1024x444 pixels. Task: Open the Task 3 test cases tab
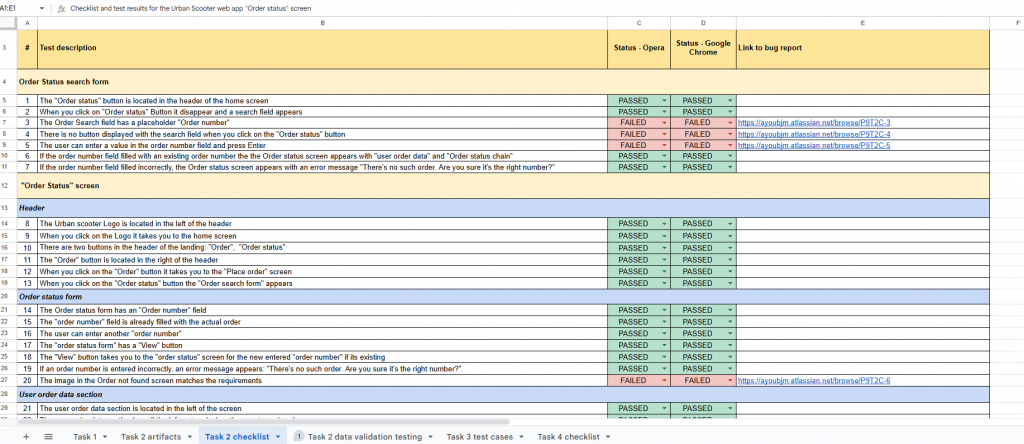(x=480, y=437)
